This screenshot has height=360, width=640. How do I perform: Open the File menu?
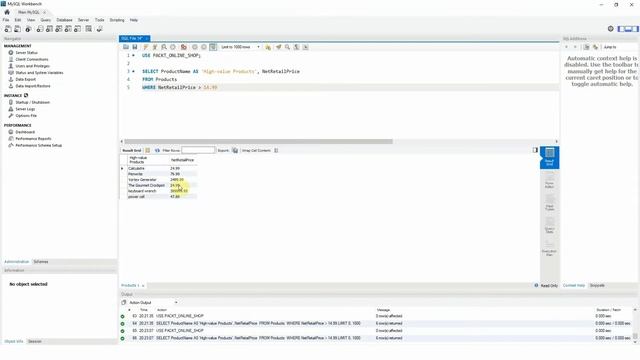[x=6, y=20]
